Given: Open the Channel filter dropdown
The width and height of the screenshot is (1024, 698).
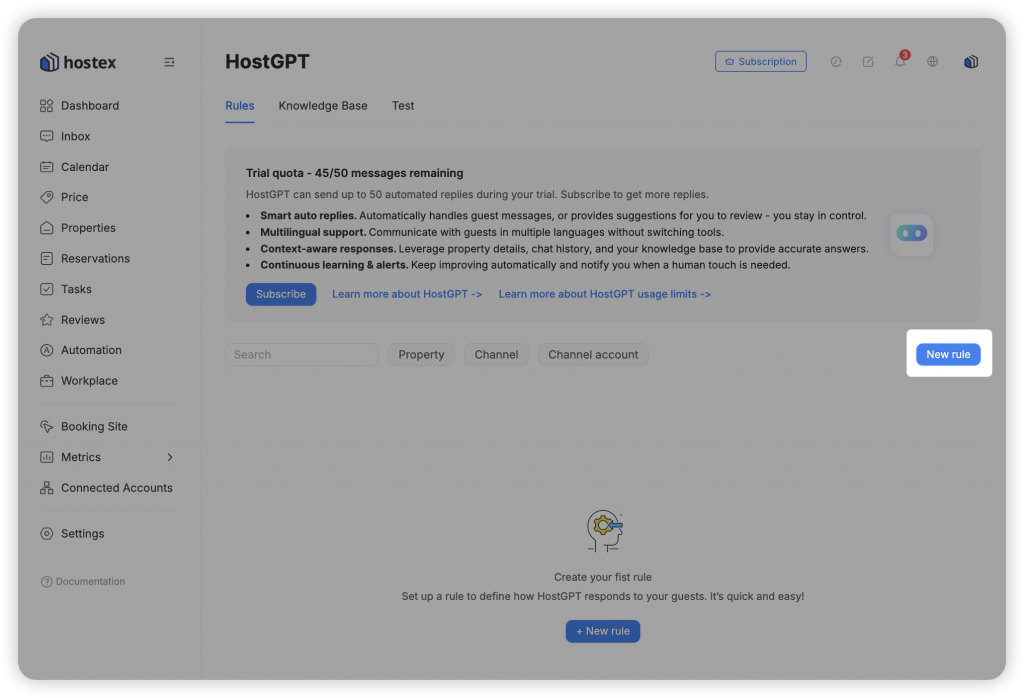Looking at the screenshot, I should (496, 355).
